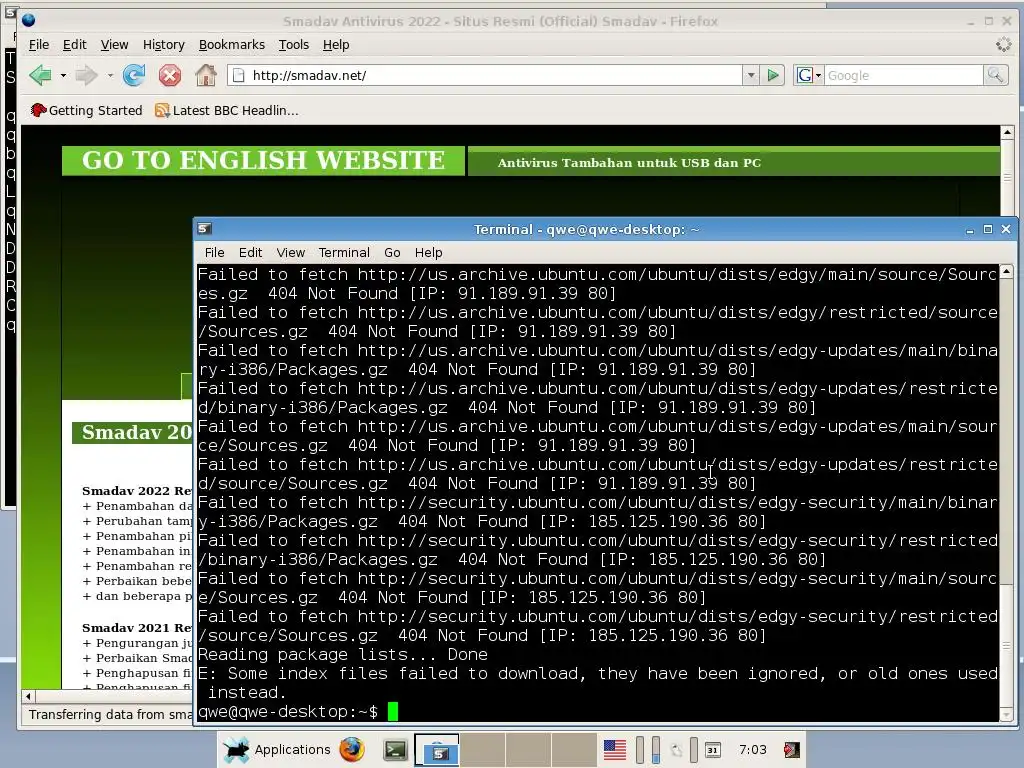Click scroll-up arrow of Firefox page

coord(1006,133)
